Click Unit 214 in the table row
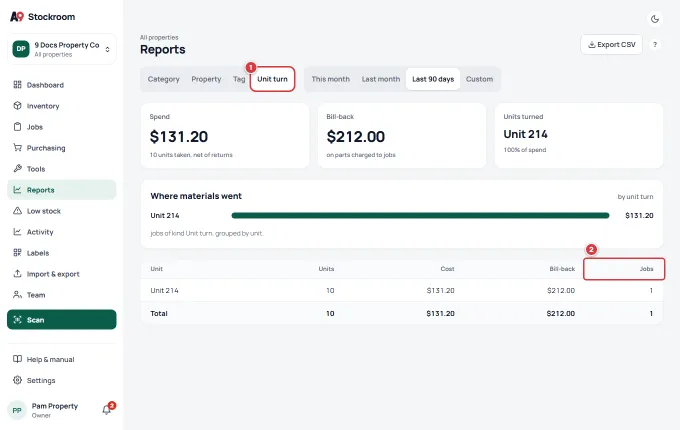Image resolution: width=680 pixels, height=430 pixels. (x=164, y=290)
